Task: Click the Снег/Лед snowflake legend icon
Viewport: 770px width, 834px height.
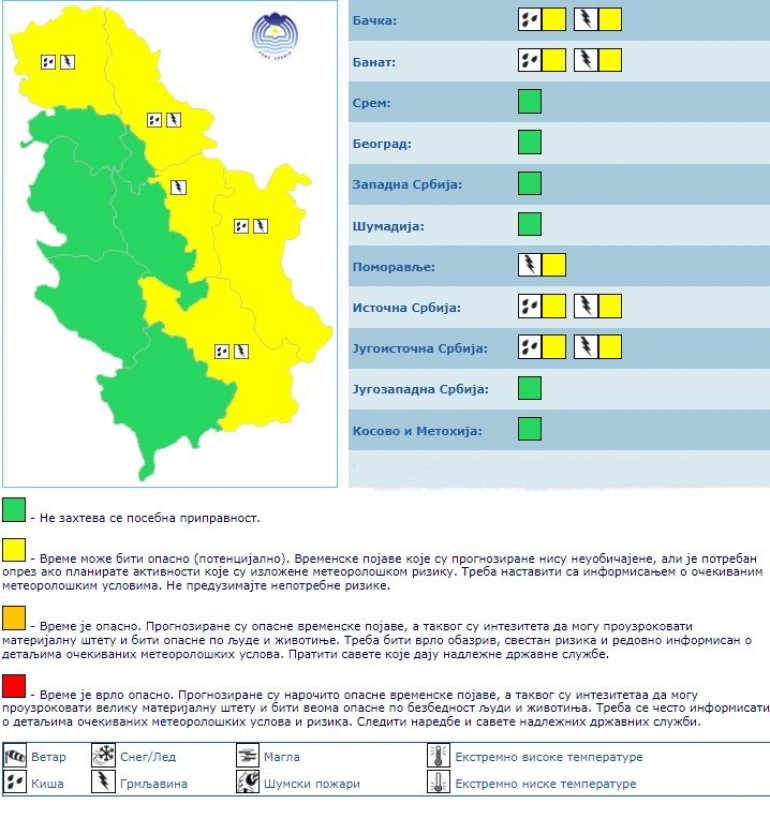Action: point(103,757)
